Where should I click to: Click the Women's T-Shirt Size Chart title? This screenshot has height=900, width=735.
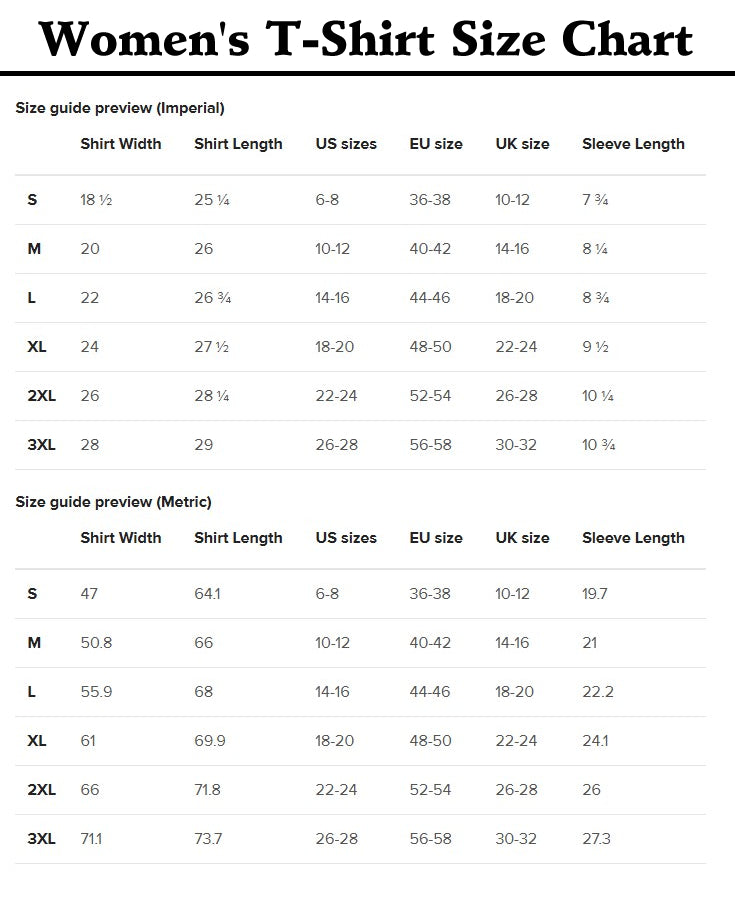(x=367, y=38)
